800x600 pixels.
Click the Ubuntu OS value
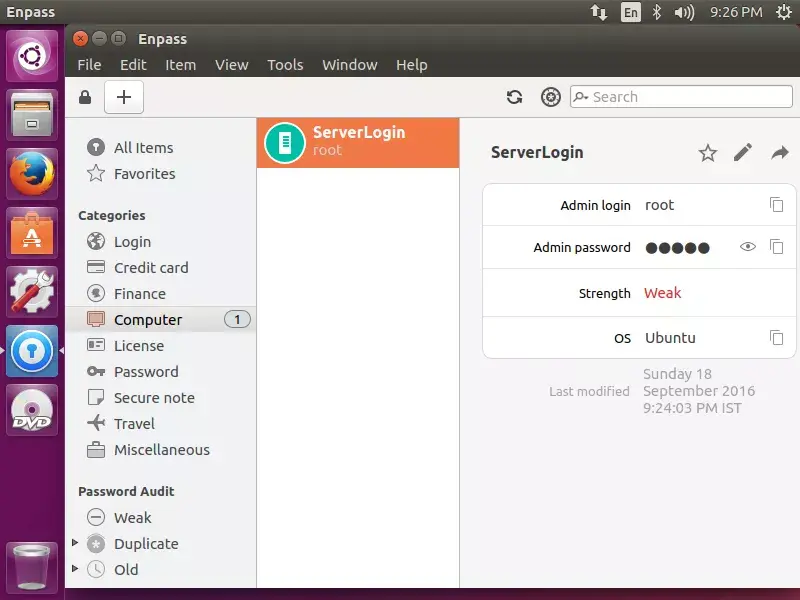(670, 338)
